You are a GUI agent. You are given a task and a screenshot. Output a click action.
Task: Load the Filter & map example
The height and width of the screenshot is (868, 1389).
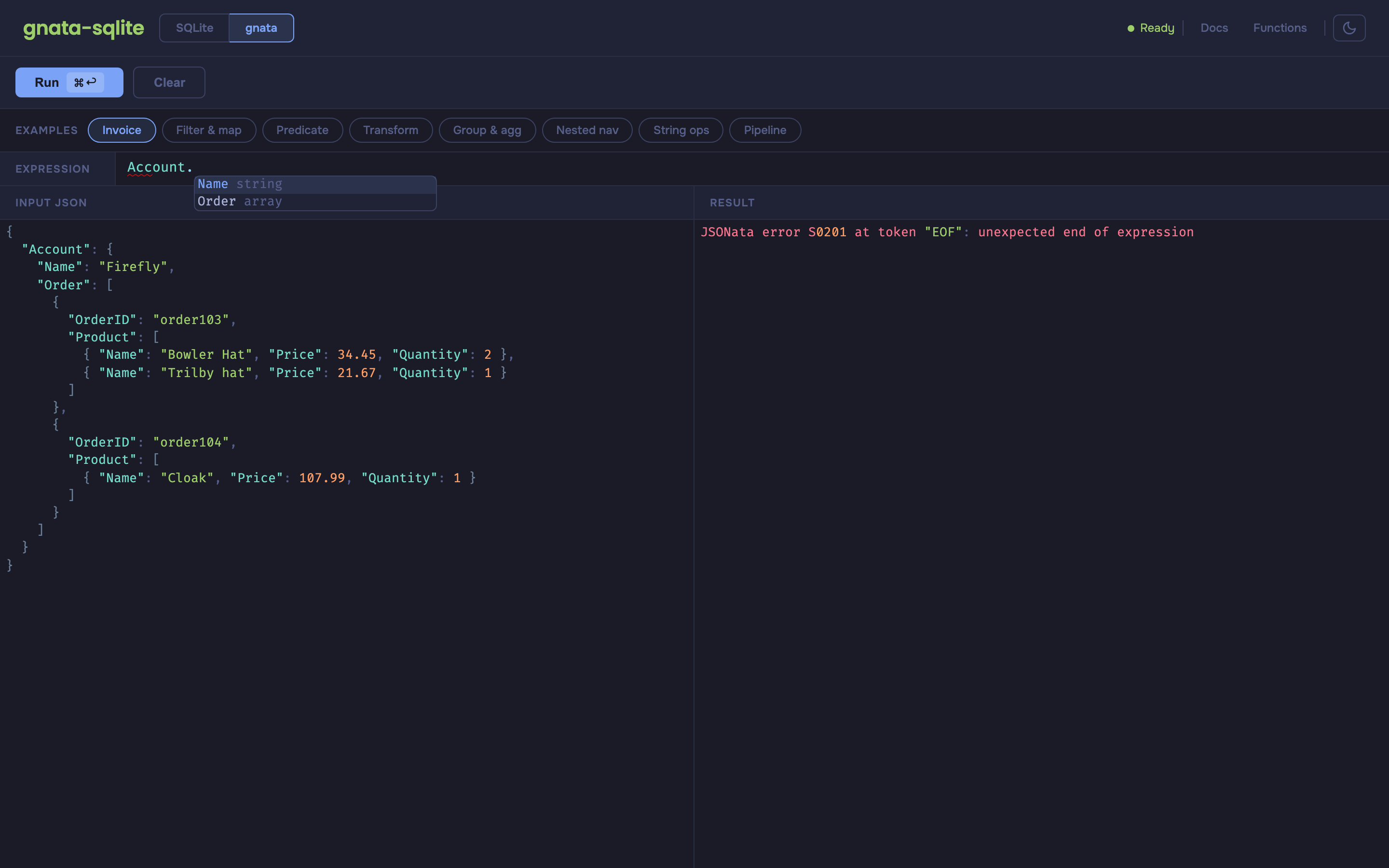tap(208, 130)
